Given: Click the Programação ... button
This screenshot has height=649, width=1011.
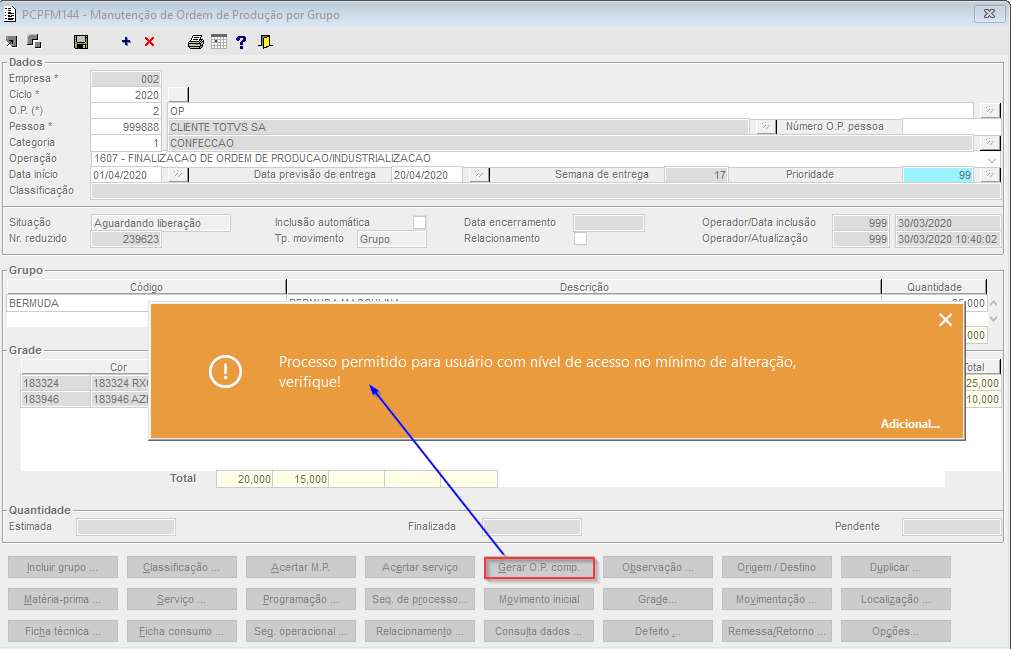Looking at the screenshot, I should [x=301, y=599].
